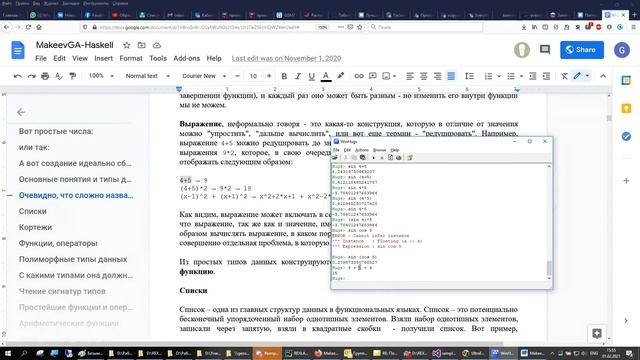
Task: Click the Undo icon in Docs toolbar
Action: coord(18,76)
